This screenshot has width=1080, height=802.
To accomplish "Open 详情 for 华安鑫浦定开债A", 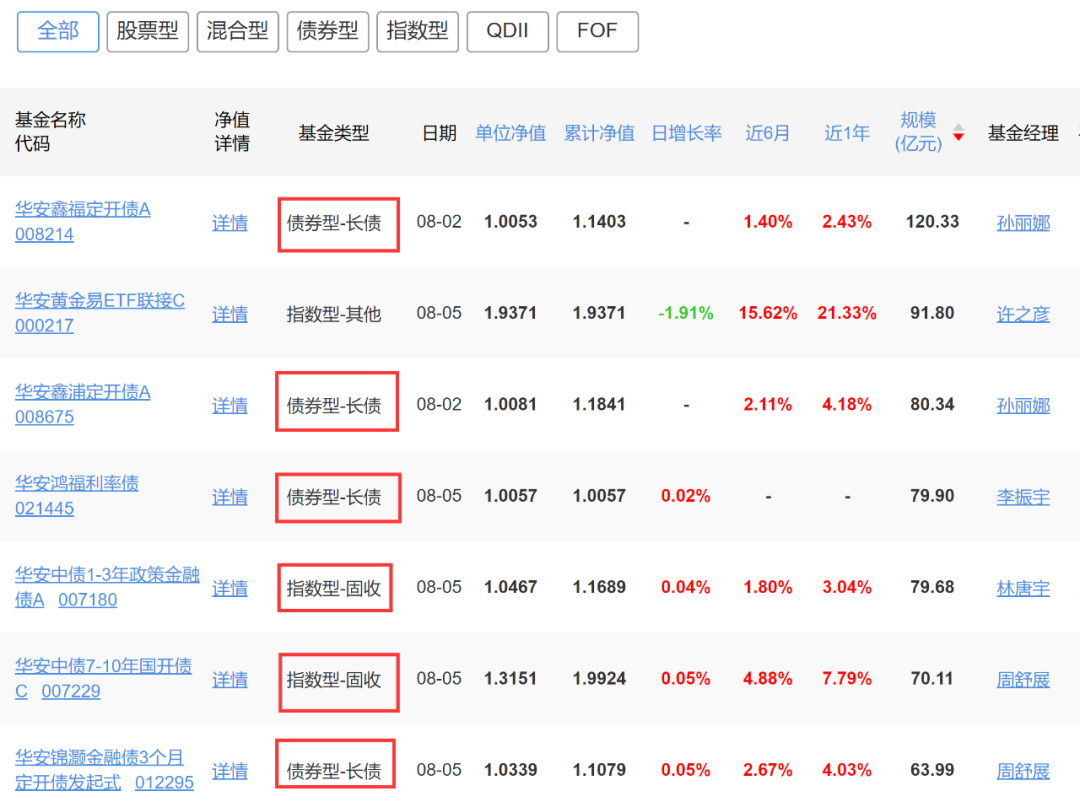I will [230, 405].
